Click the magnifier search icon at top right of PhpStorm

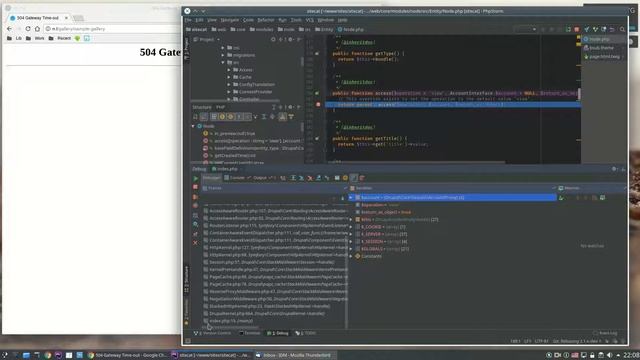click(x=622, y=29)
